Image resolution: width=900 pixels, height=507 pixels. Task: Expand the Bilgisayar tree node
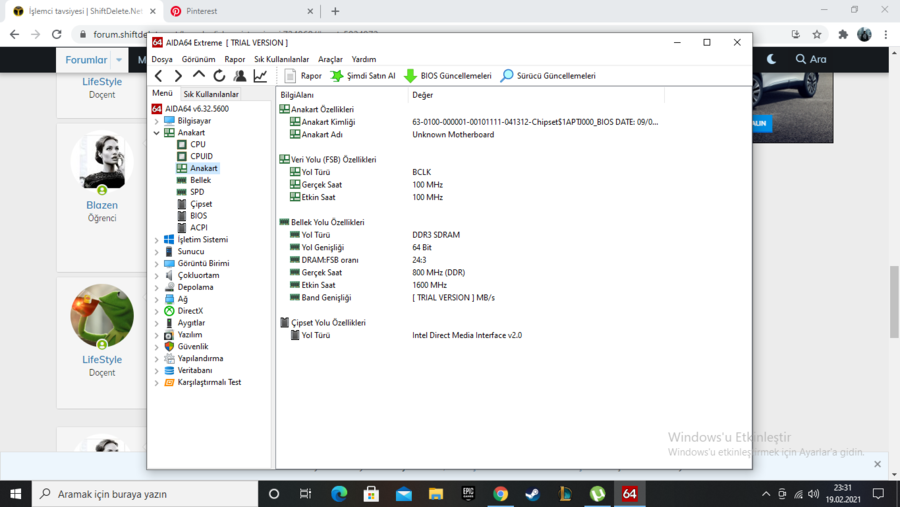[x=157, y=121]
